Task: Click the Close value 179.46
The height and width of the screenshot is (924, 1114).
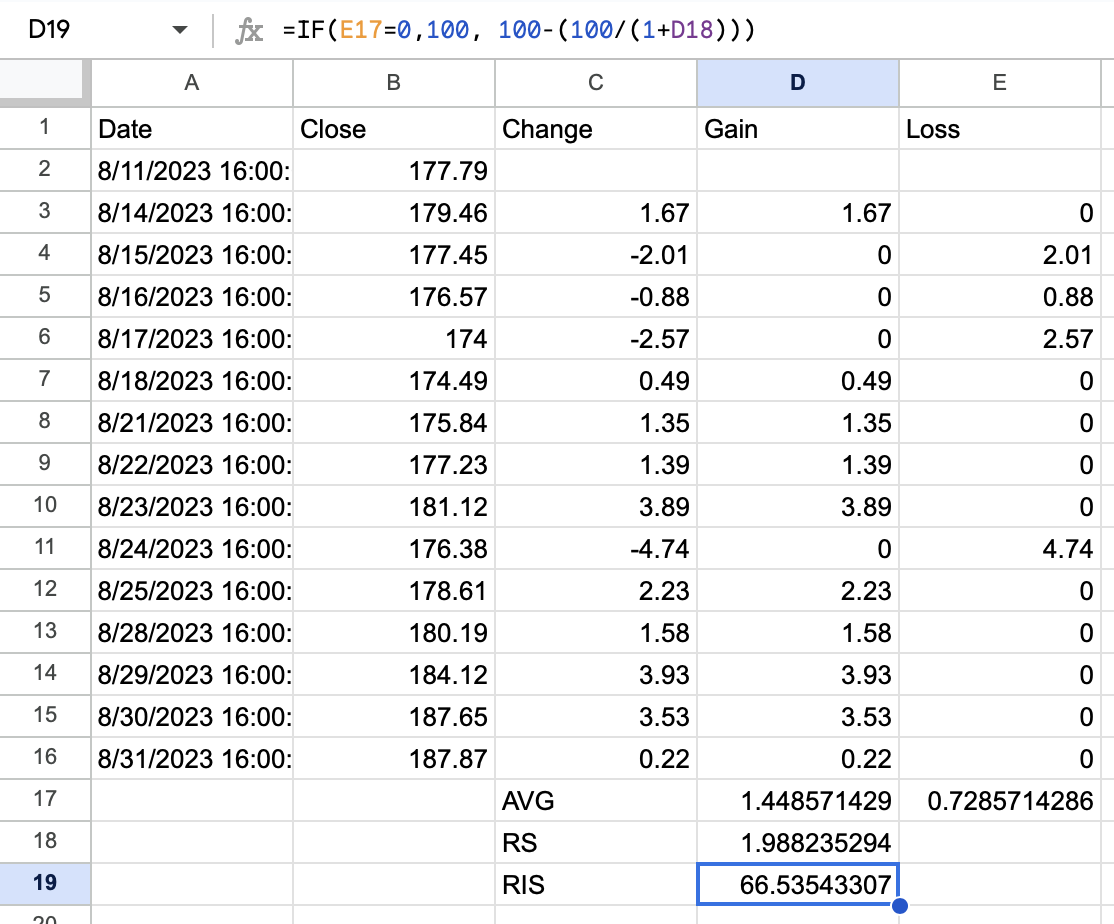Action: [394, 212]
